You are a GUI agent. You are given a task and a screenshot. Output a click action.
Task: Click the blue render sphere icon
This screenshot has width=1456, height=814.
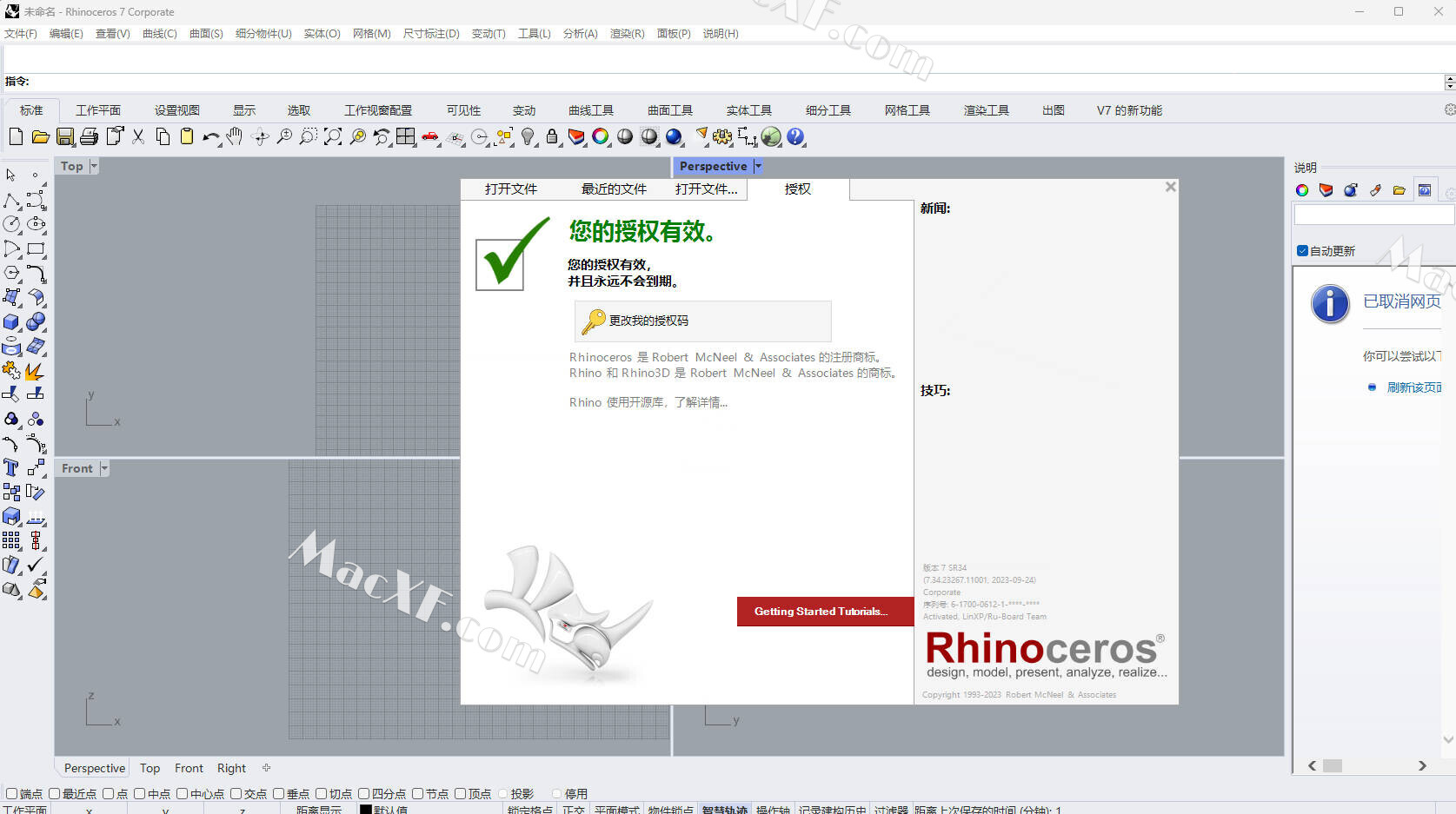(674, 136)
